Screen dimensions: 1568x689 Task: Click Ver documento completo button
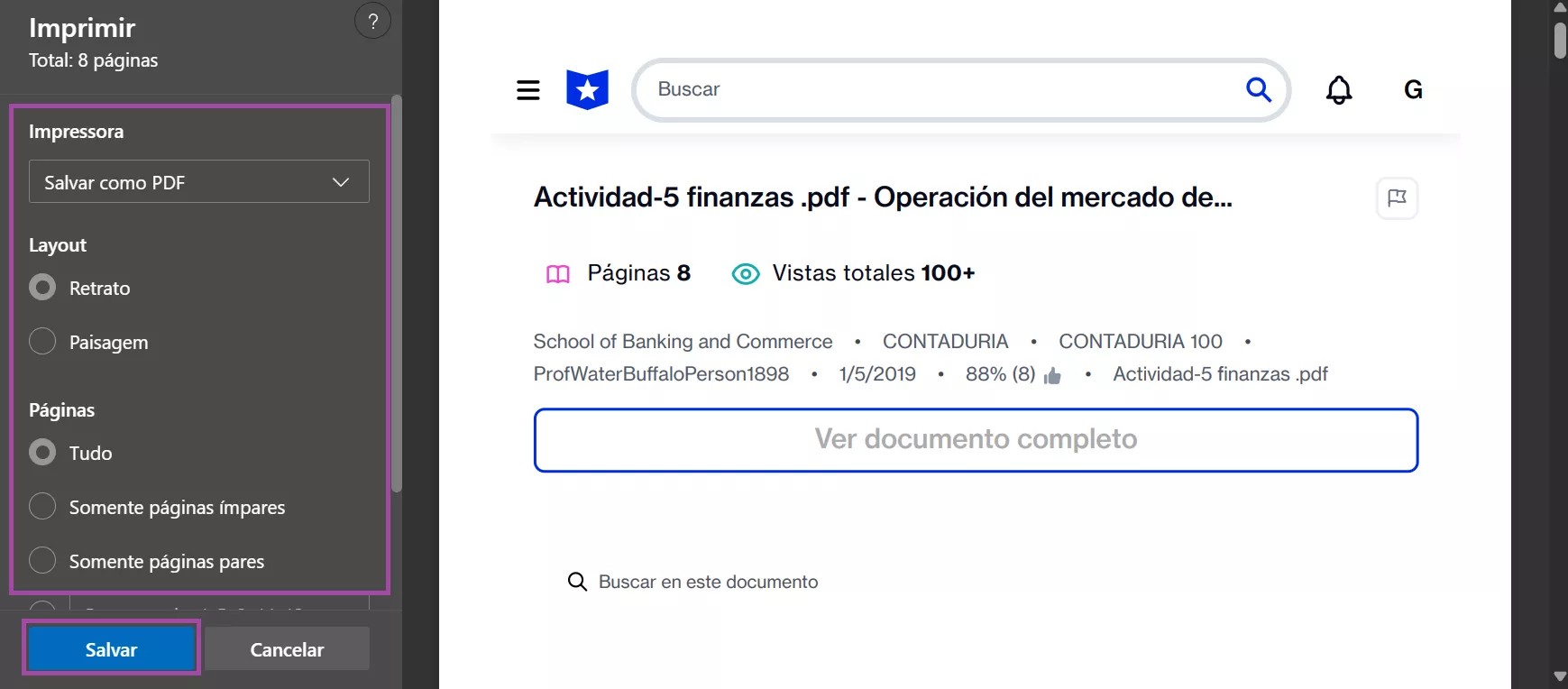pyautogui.click(x=976, y=440)
